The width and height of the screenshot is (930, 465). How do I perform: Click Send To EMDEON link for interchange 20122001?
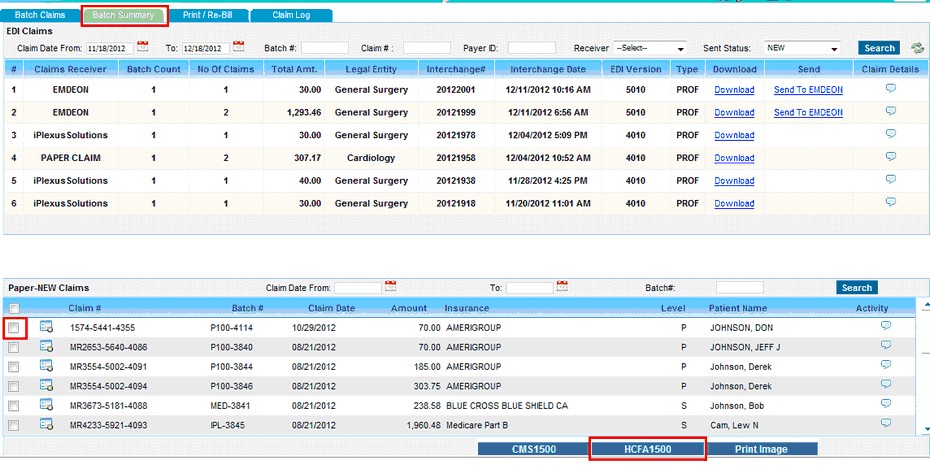(x=808, y=90)
